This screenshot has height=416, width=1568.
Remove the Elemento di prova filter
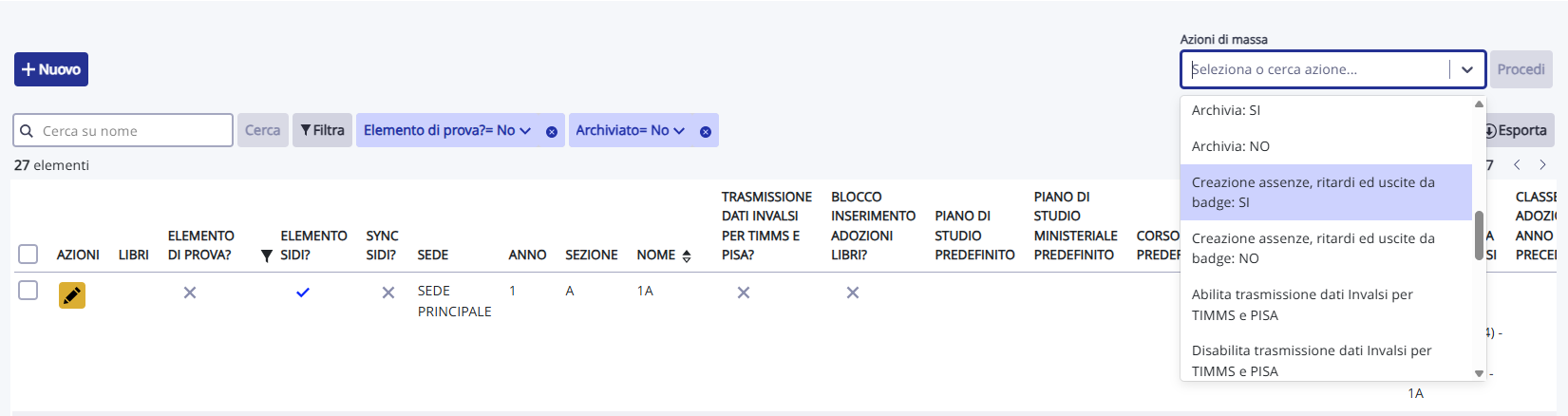(x=552, y=132)
